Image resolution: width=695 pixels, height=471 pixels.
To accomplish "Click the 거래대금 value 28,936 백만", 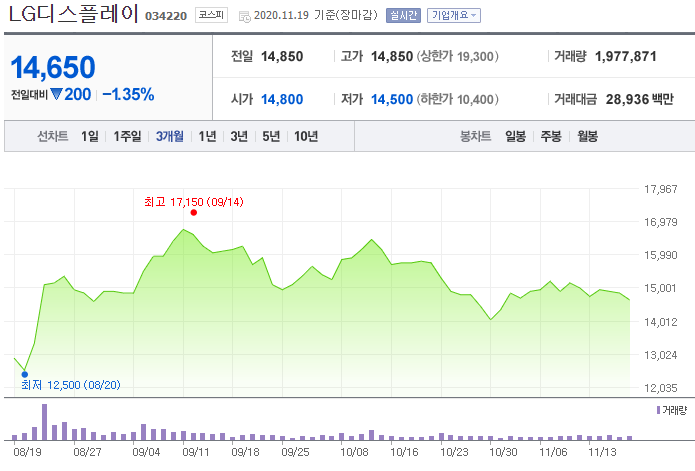I will 640,99.
